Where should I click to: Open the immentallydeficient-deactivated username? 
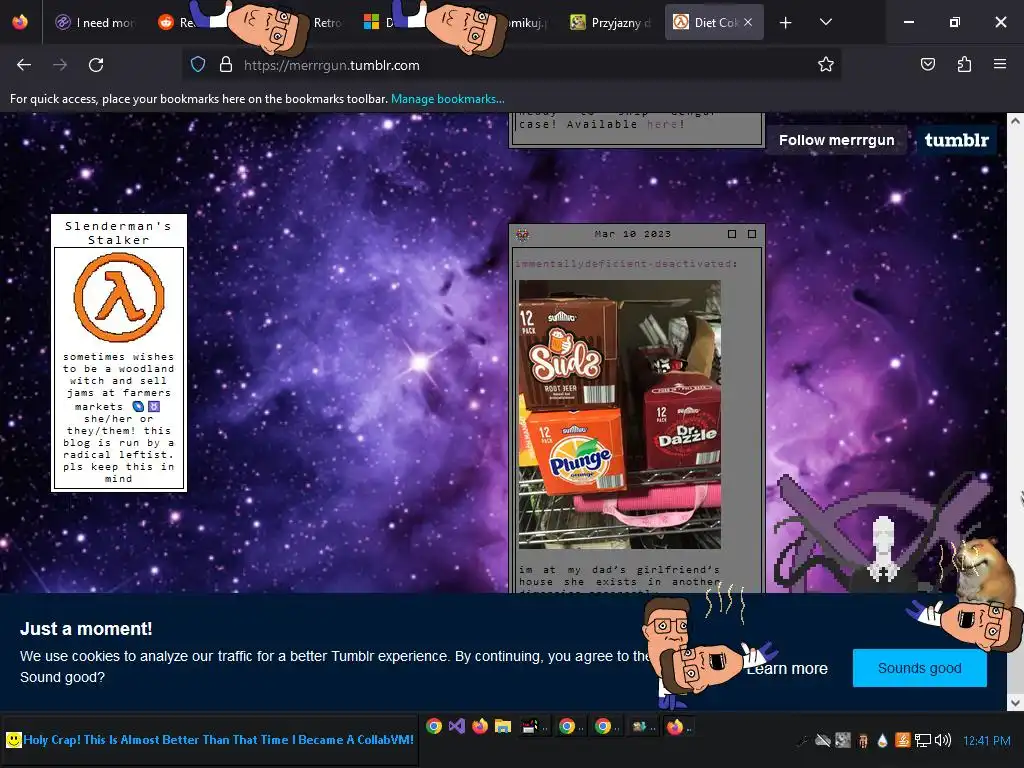(626, 264)
